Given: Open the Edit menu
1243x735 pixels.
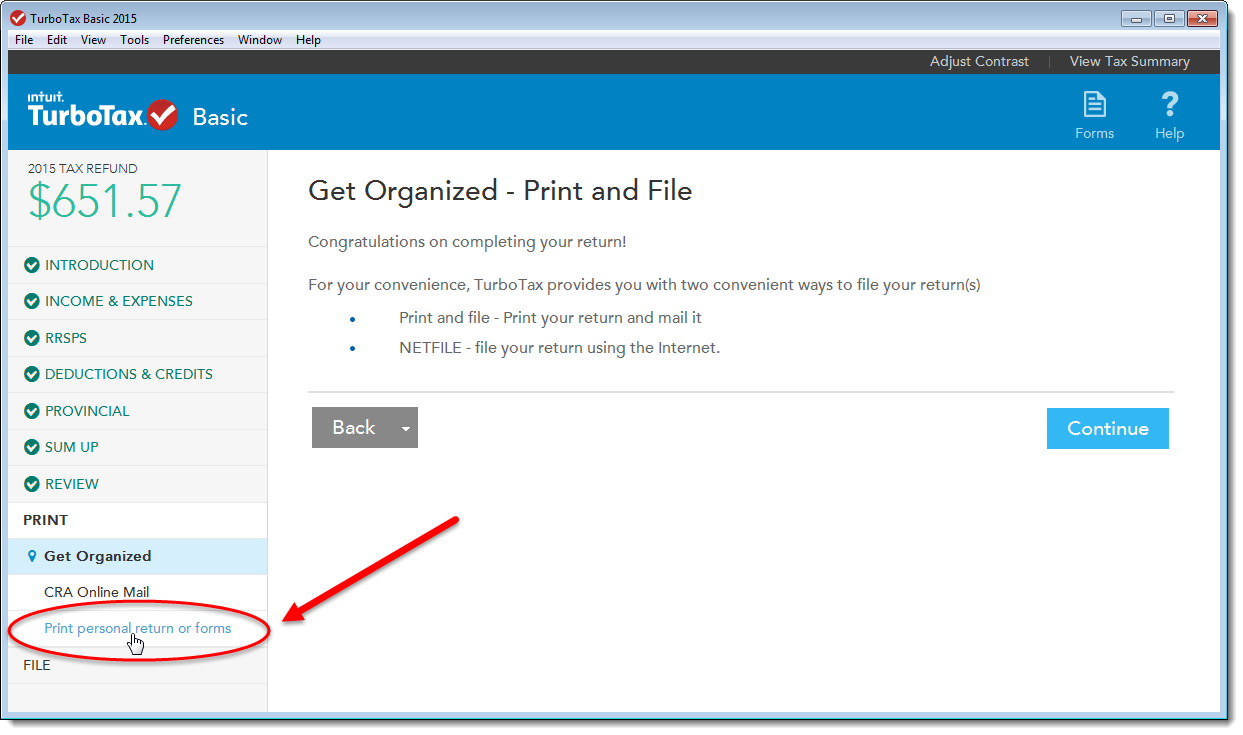Looking at the screenshot, I should (x=57, y=40).
